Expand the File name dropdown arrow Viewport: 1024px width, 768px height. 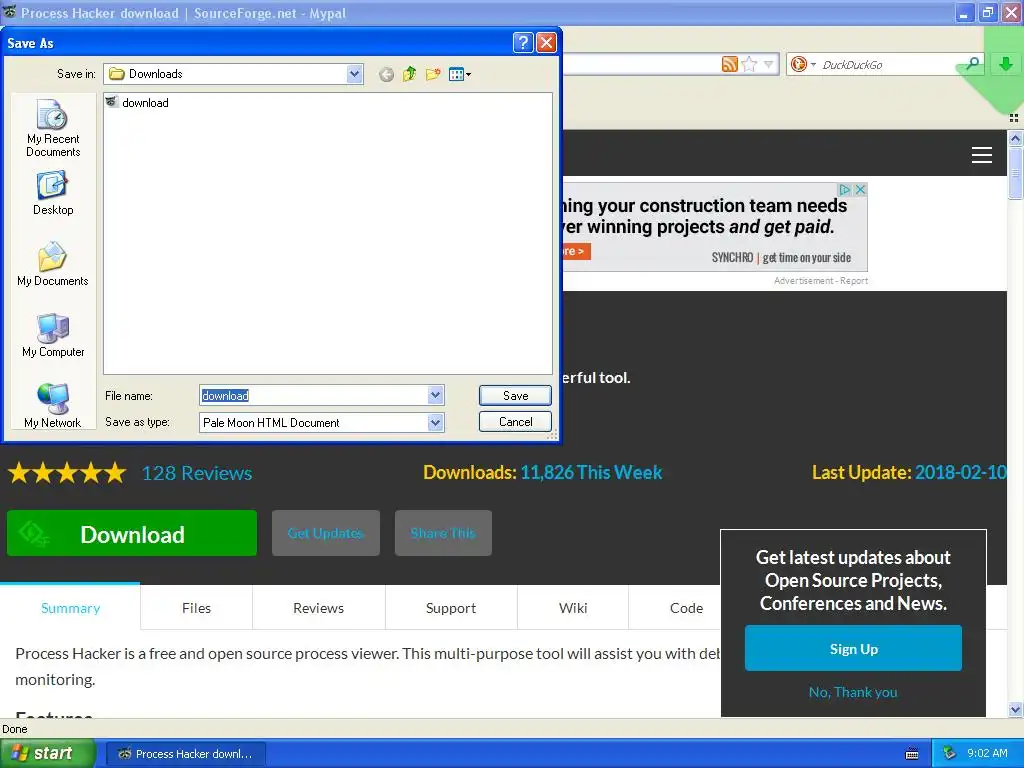(x=436, y=395)
